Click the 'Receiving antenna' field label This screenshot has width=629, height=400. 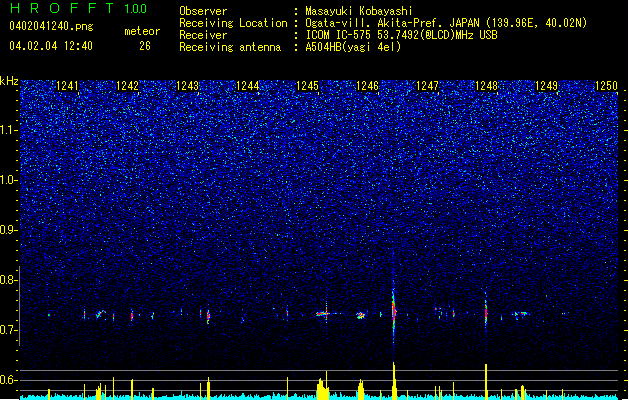click(x=230, y=47)
